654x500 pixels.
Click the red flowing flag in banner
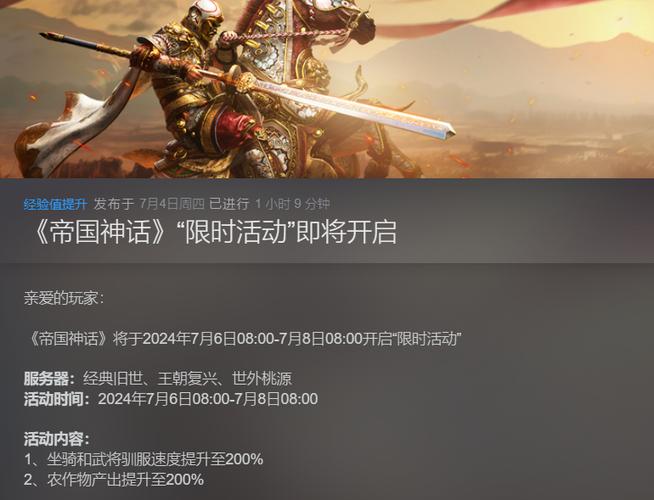pos(492,19)
